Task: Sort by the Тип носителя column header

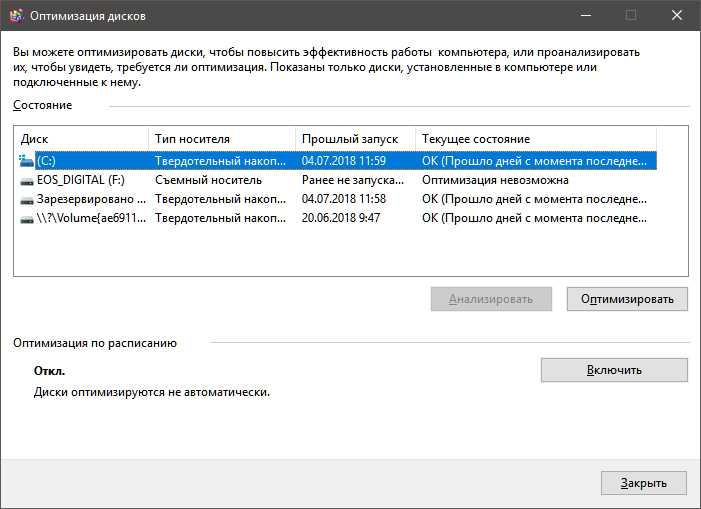Action: (x=222, y=139)
